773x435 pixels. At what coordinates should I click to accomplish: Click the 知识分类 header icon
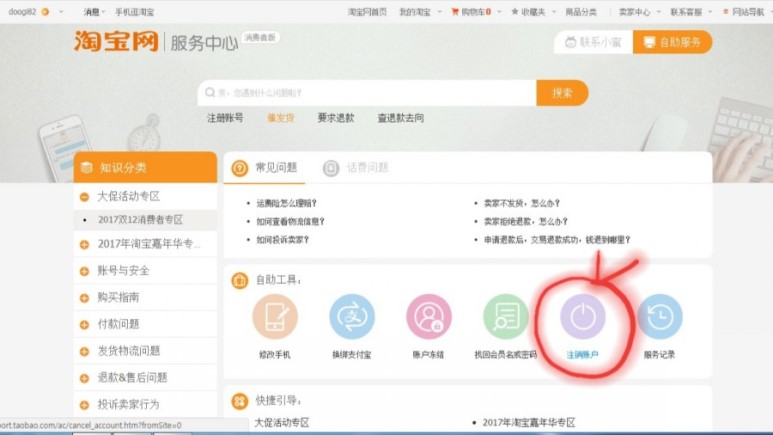(x=87, y=168)
